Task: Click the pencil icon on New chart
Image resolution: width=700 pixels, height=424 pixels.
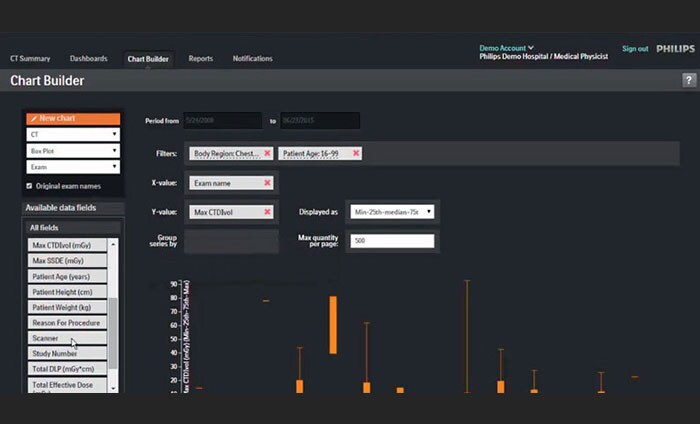Action: click(33, 119)
